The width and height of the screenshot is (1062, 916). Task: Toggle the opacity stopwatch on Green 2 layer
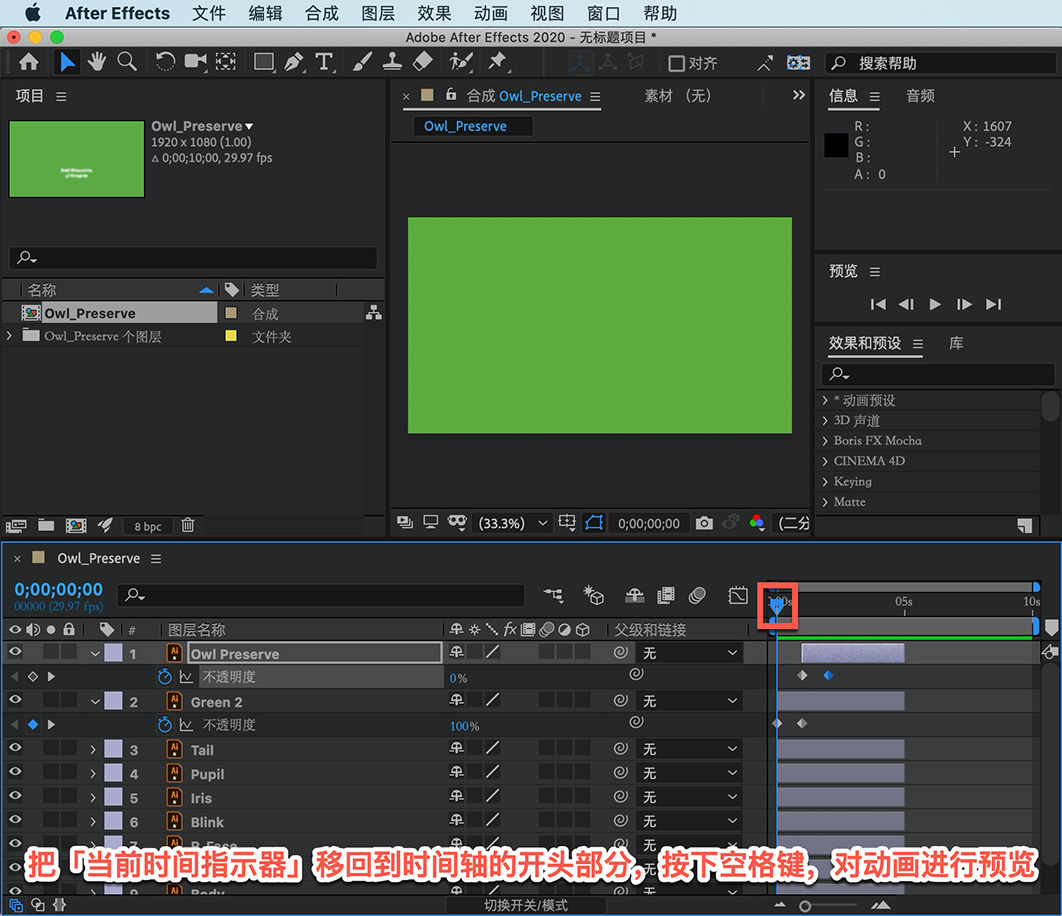pyautogui.click(x=165, y=724)
